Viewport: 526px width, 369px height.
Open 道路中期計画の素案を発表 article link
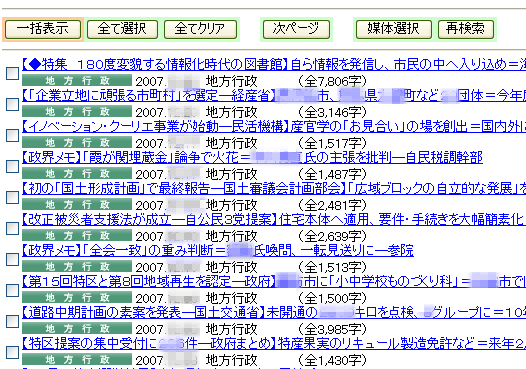tap(274, 312)
